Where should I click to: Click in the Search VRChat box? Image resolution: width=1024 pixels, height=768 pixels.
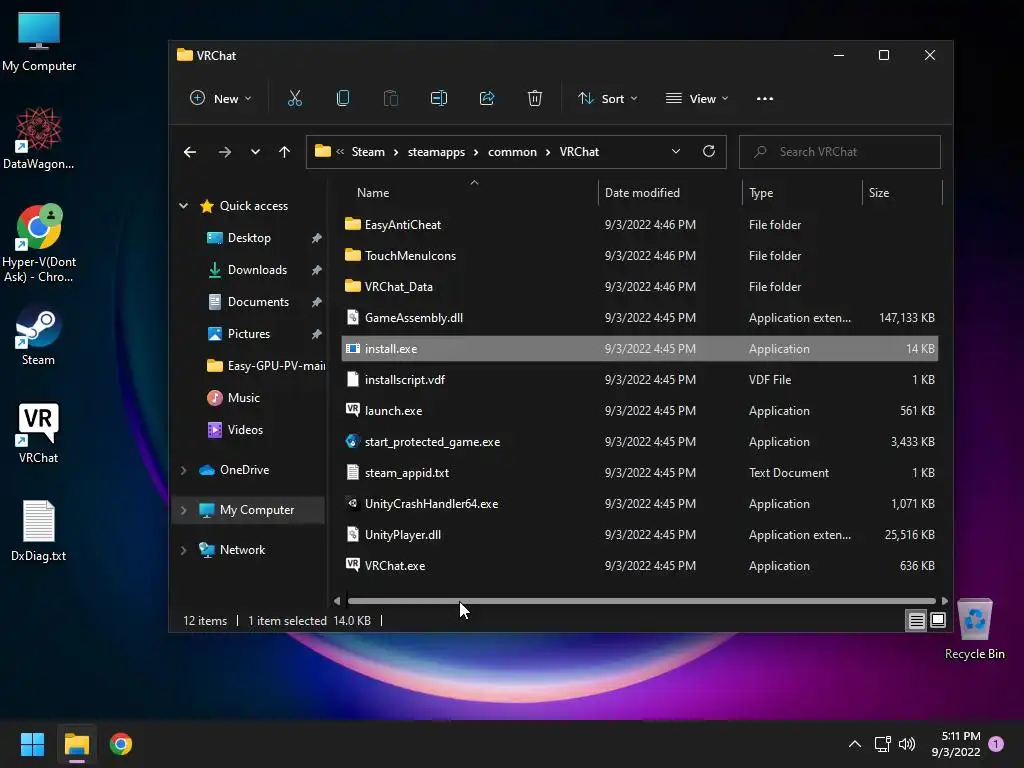tap(840, 152)
